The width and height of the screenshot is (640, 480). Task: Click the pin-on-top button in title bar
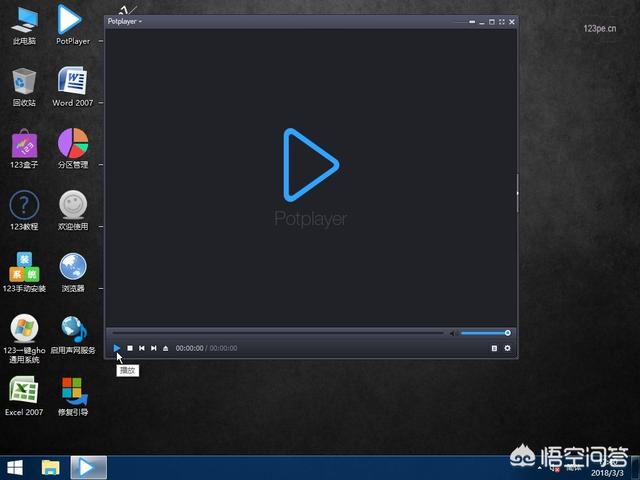[472, 22]
